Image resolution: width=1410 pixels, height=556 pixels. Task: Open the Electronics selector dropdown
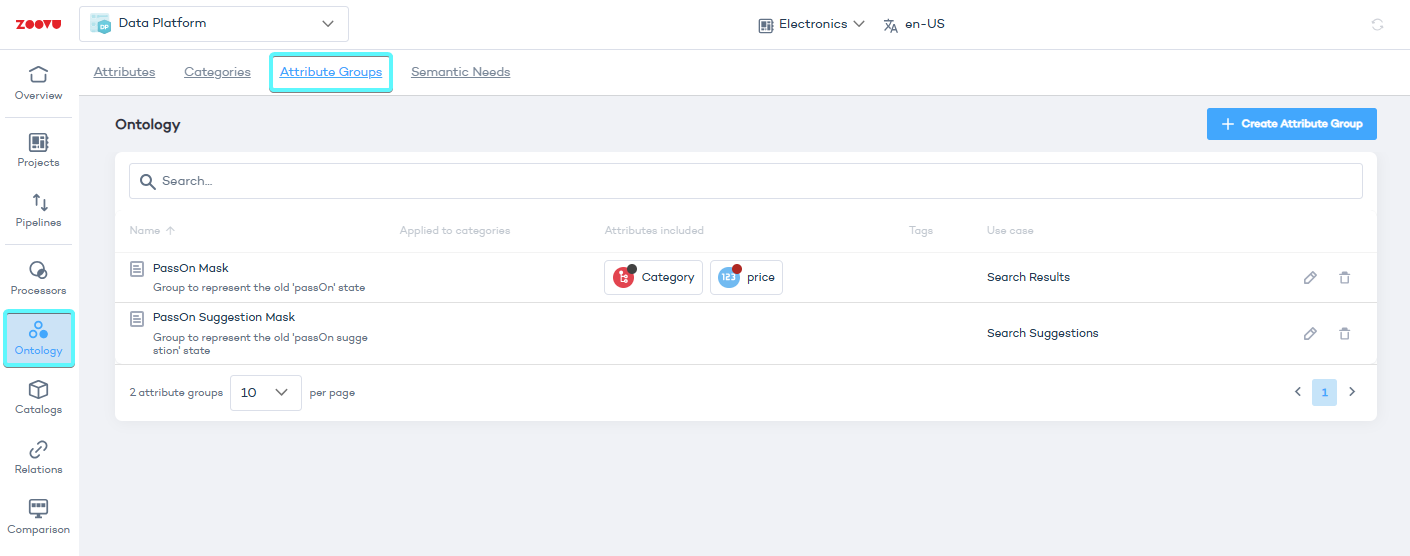coord(811,24)
